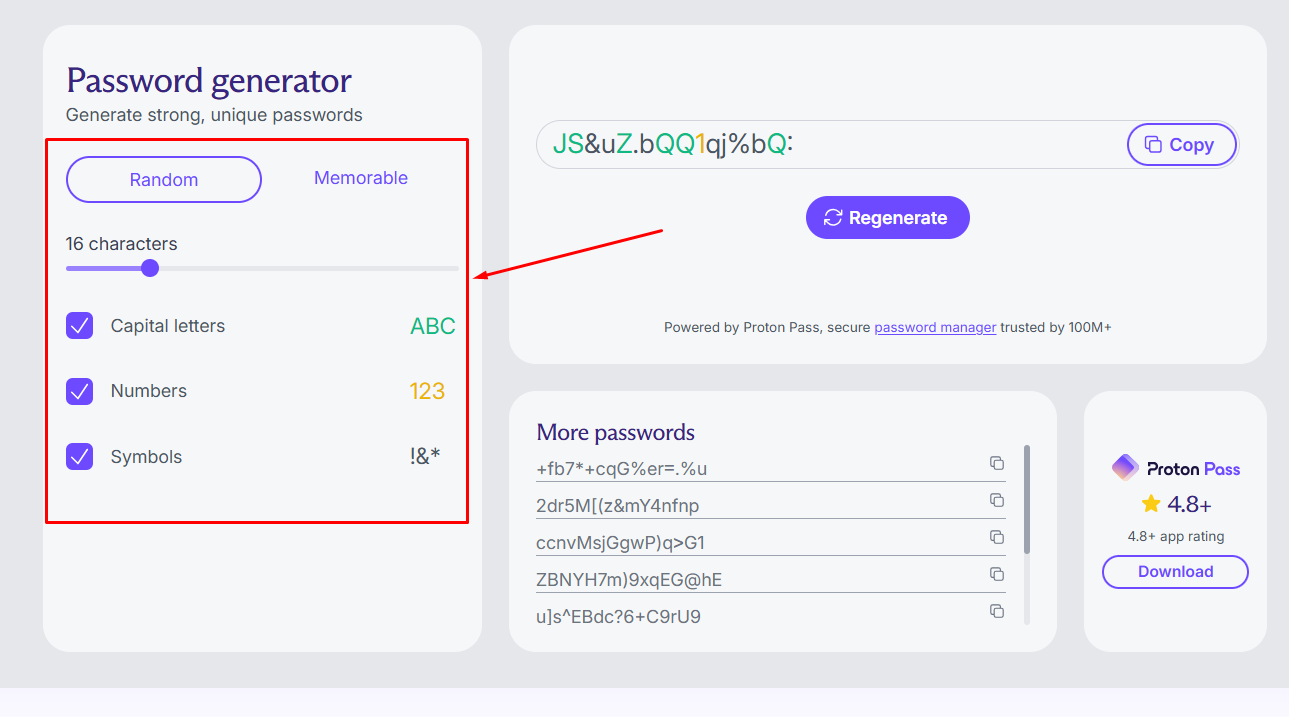Click the Copy button
Viewport: 1289px width, 717px height.
click(x=1181, y=144)
